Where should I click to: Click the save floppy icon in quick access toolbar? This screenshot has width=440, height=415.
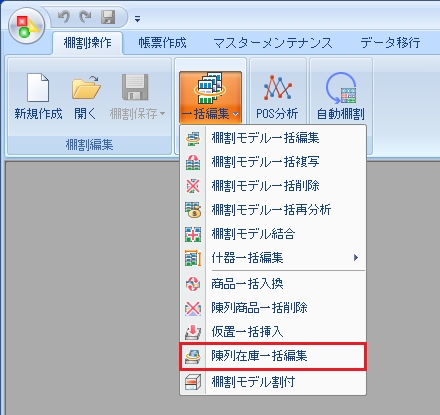pos(108,17)
